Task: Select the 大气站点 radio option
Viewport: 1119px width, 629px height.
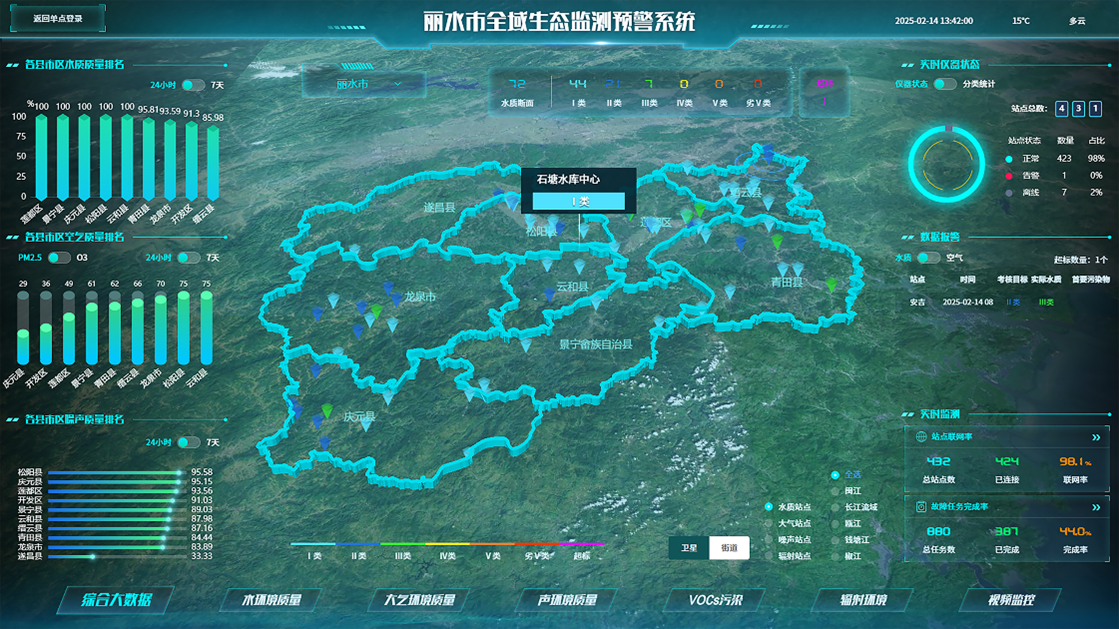Action: pyautogui.click(x=769, y=523)
